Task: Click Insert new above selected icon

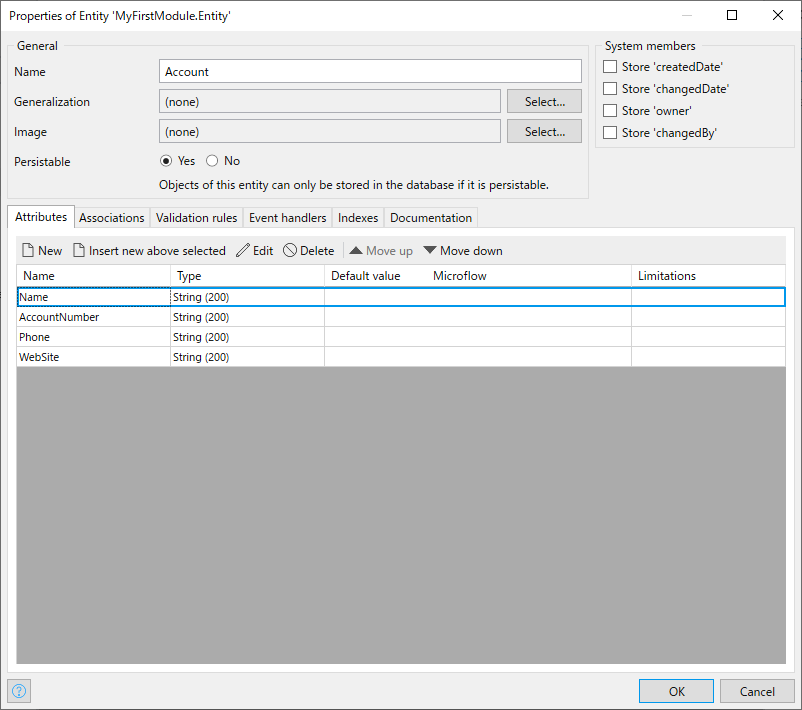Action: point(79,251)
